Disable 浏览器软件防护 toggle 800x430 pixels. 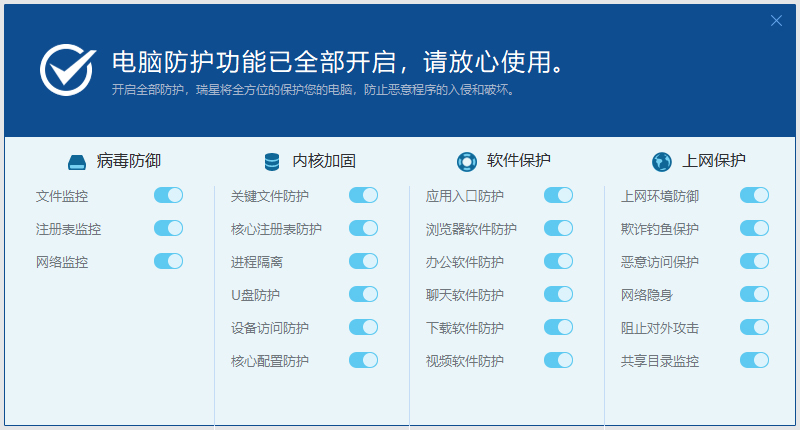tap(558, 229)
